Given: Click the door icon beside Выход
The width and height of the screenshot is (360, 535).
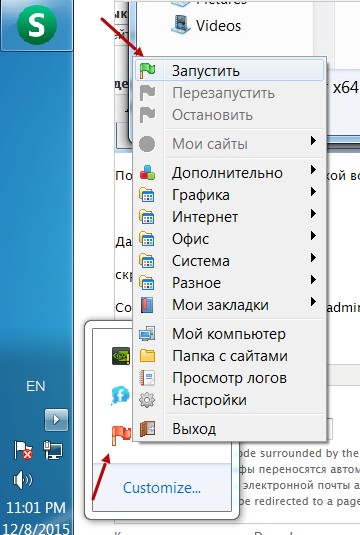Looking at the screenshot, I should click(x=147, y=429).
